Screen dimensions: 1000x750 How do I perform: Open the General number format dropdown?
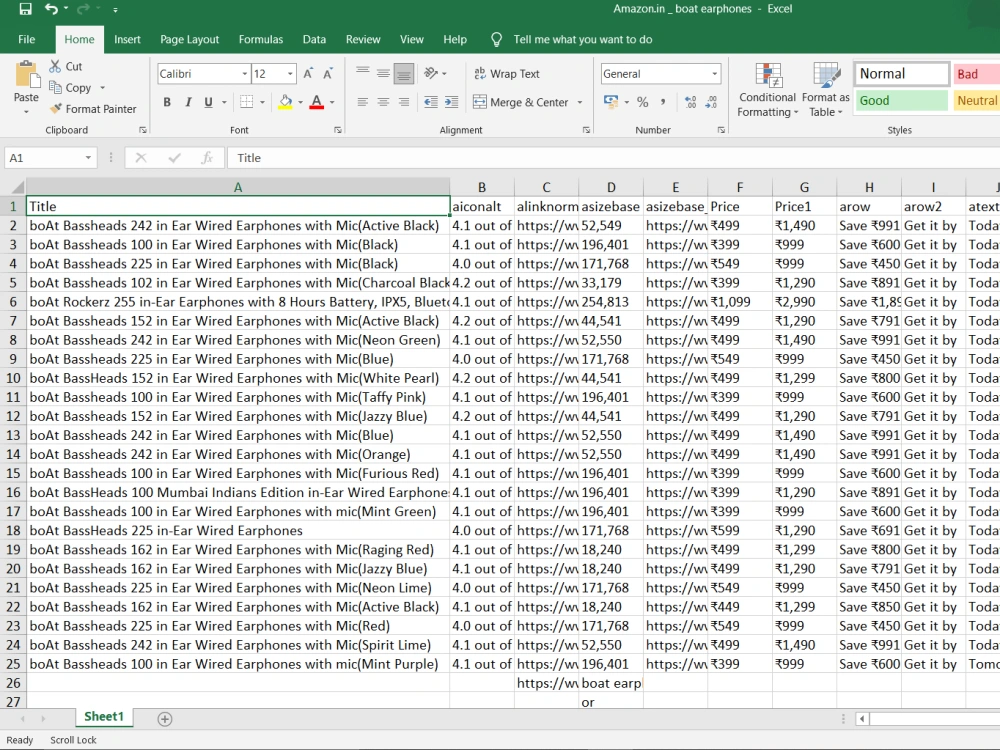[714, 73]
